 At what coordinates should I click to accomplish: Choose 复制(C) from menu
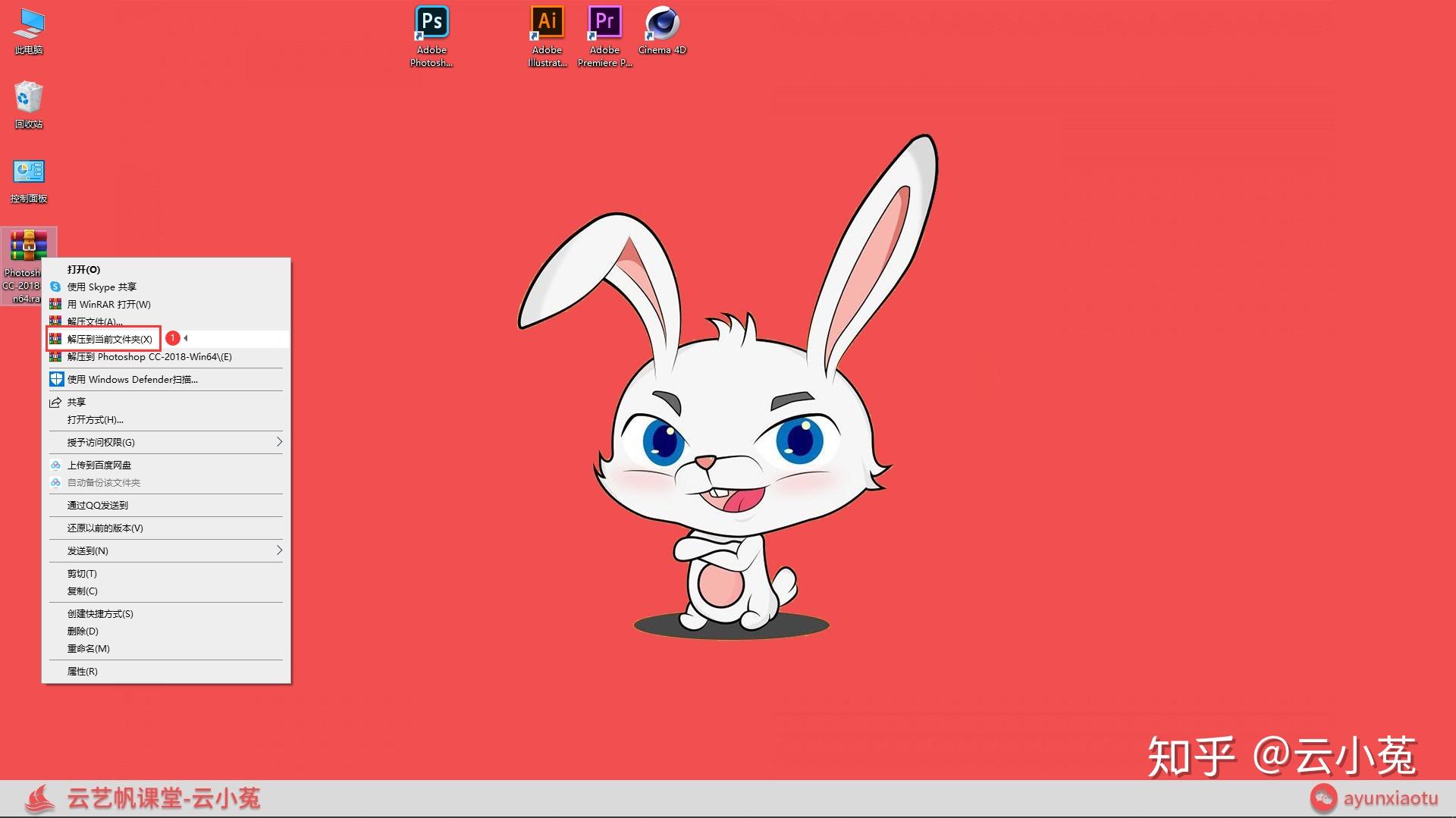(166, 591)
